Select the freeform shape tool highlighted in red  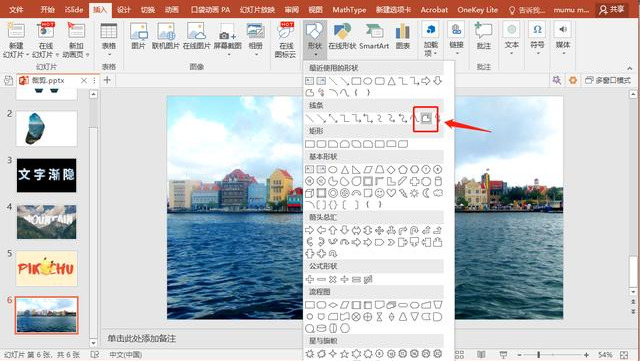426,119
